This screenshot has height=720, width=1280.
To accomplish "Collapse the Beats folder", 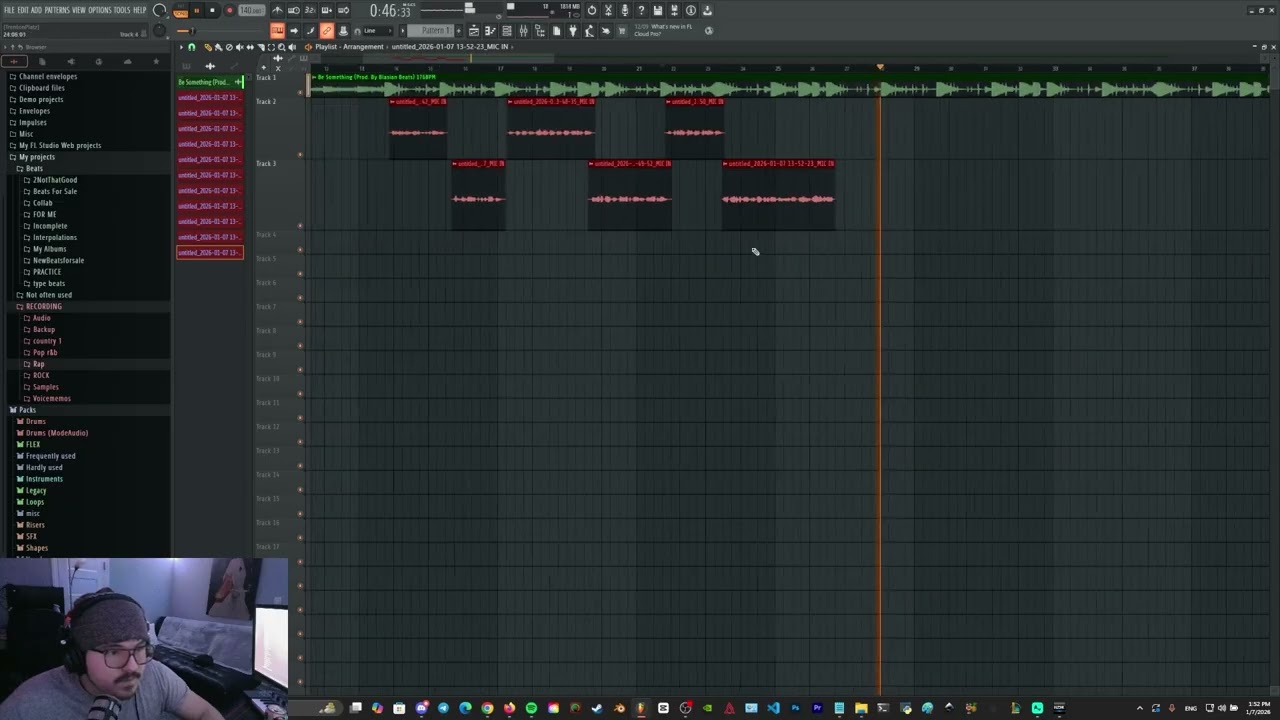I will (x=34, y=168).
